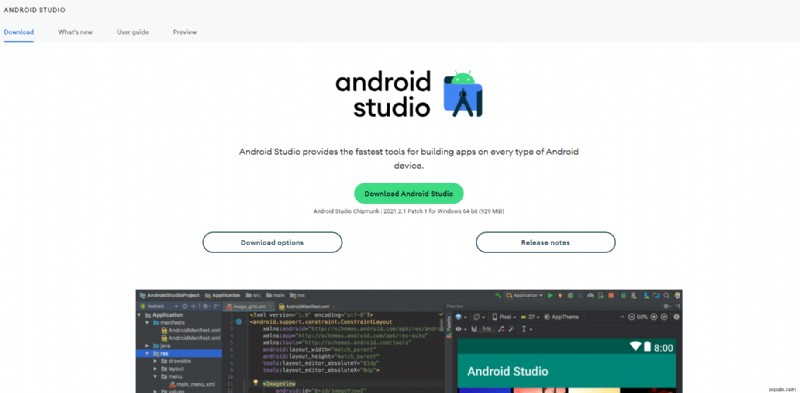
Task: Click the yellow lightbulb hint beside ImageView
Action: point(256,382)
